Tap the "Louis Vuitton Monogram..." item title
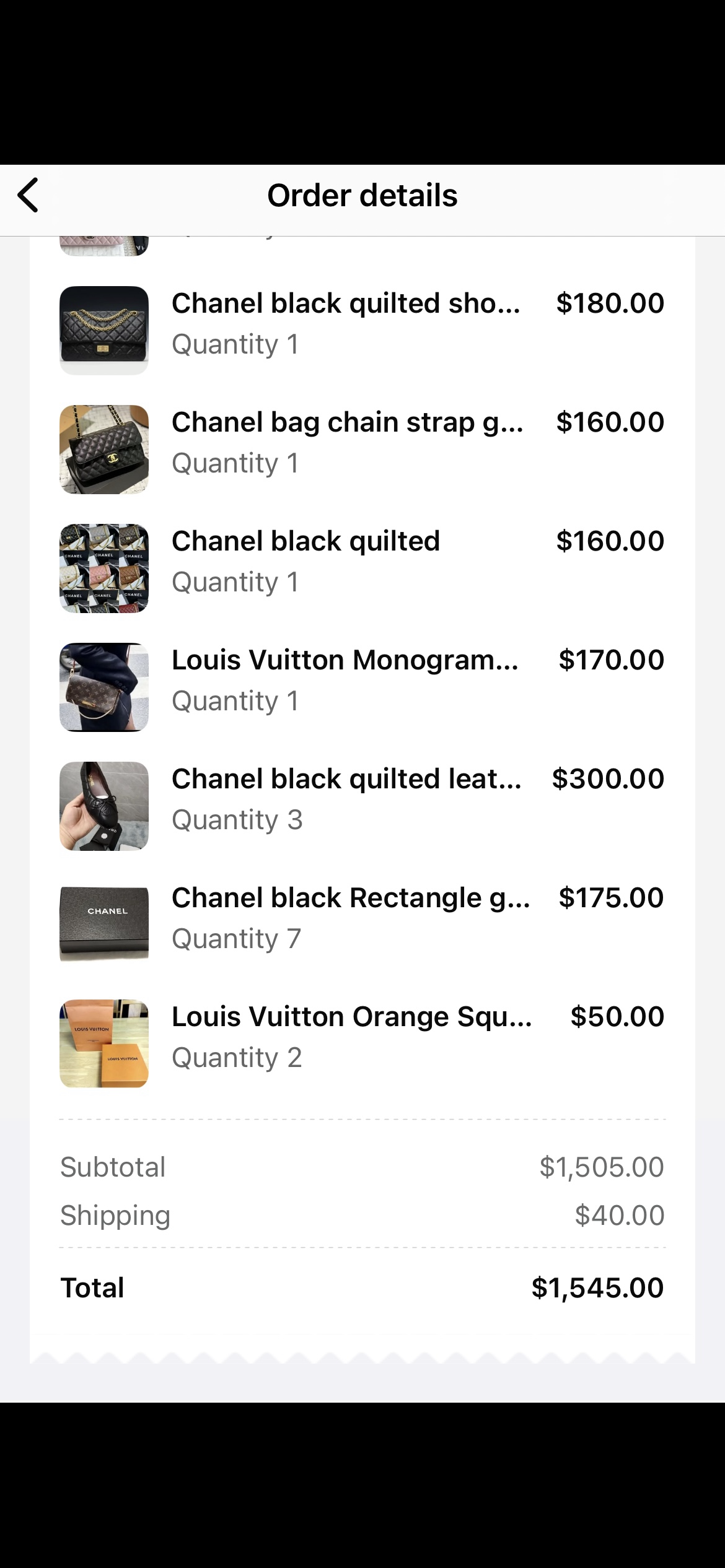The height and width of the screenshot is (1568, 725). (x=345, y=660)
